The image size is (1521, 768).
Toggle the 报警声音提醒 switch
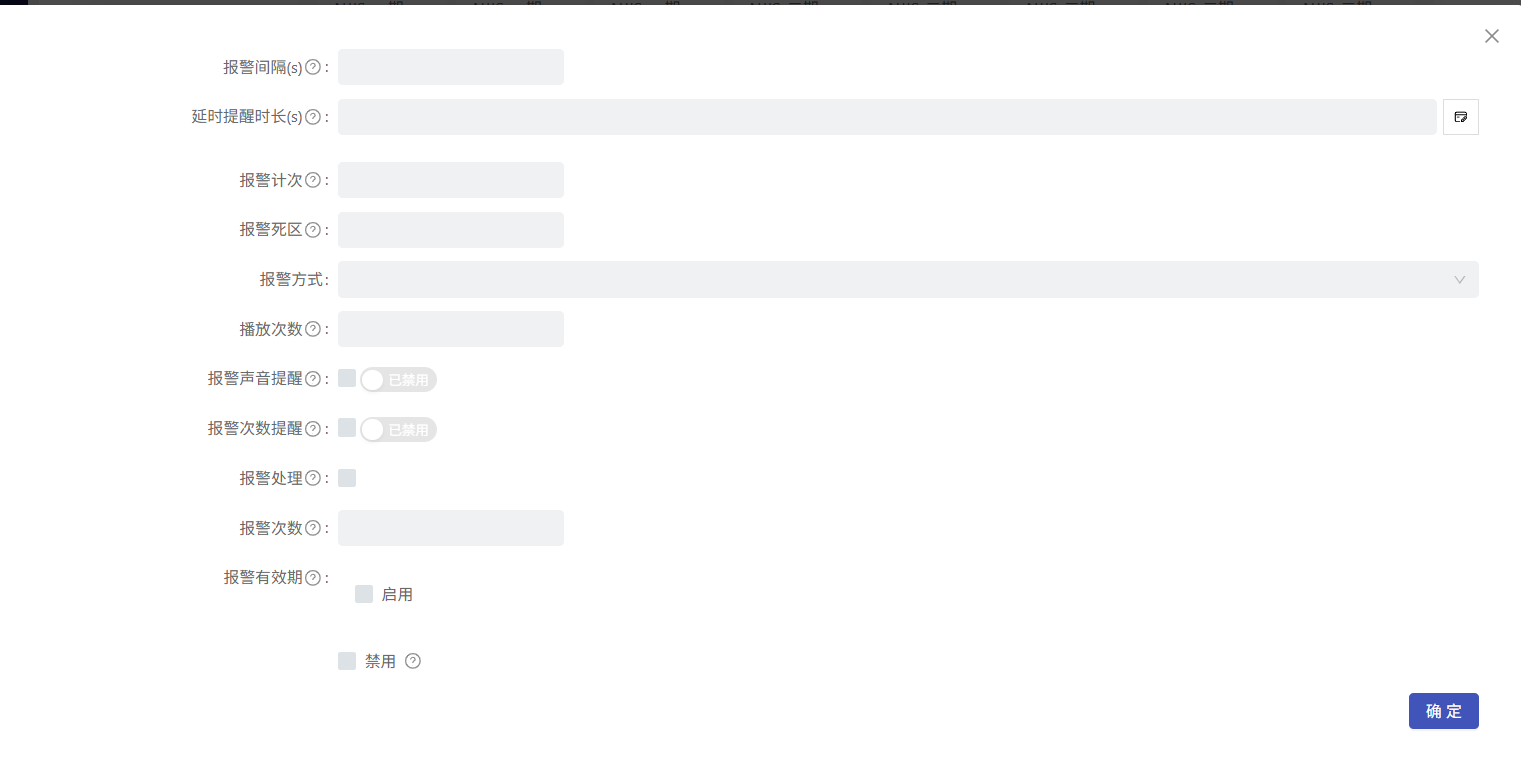click(398, 380)
